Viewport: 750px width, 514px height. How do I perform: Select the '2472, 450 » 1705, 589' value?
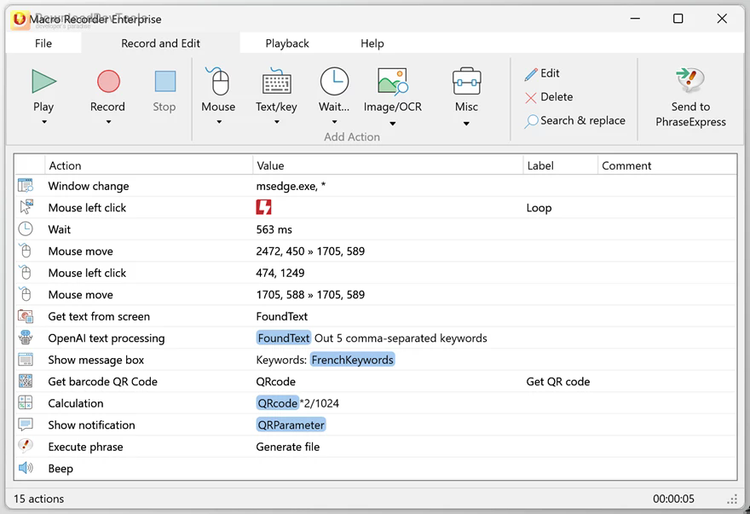pos(310,251)
